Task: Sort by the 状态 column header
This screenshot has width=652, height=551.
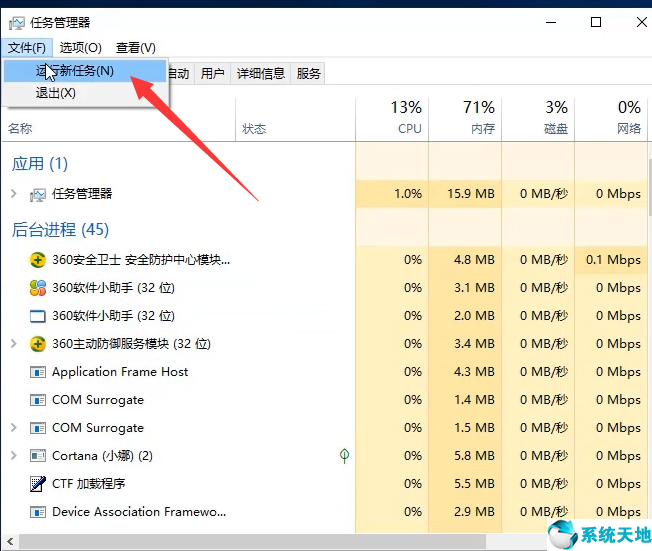Action: pyautogui.click(x=296, y=120)
